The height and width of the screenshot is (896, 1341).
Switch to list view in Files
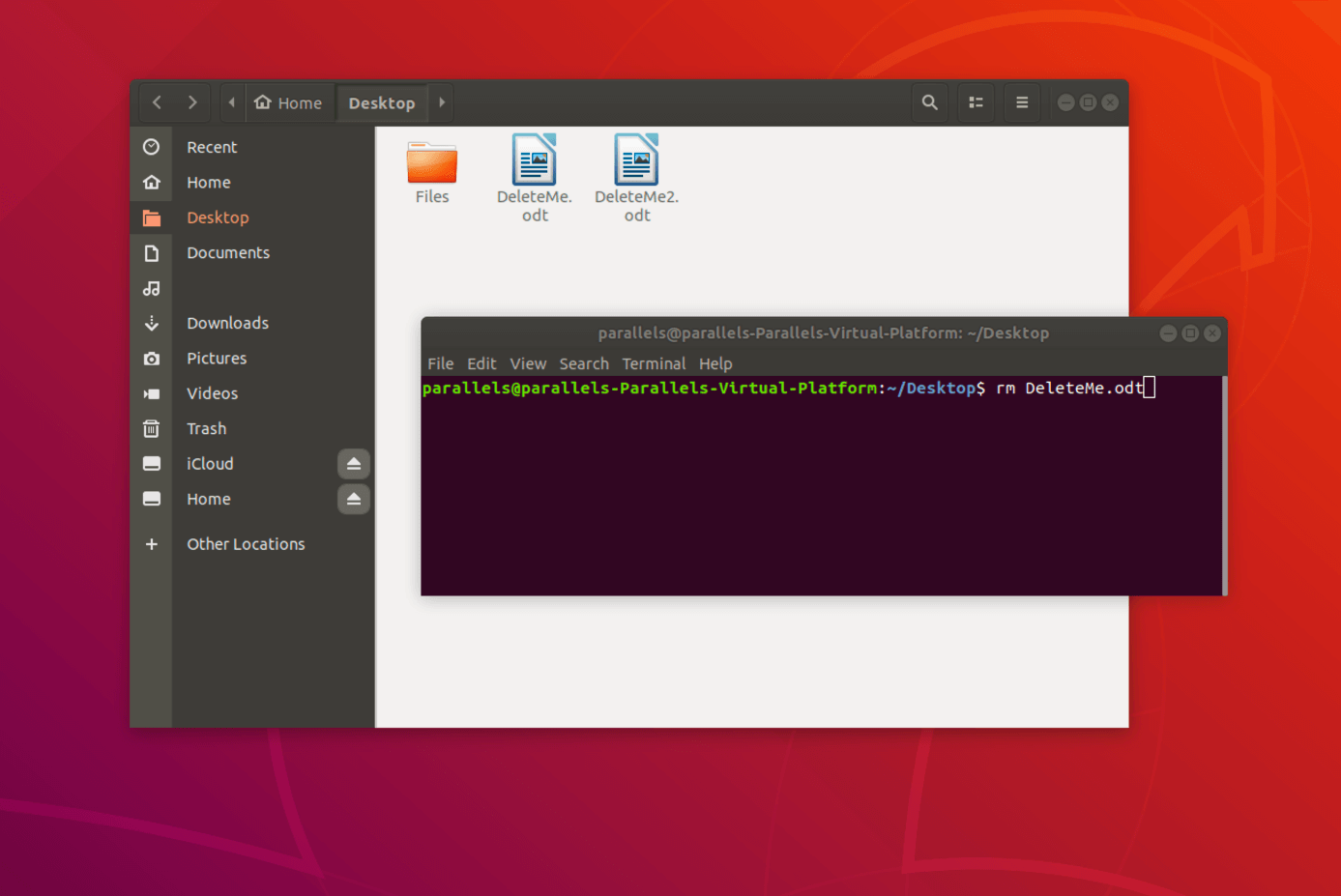tap(976, 102)
